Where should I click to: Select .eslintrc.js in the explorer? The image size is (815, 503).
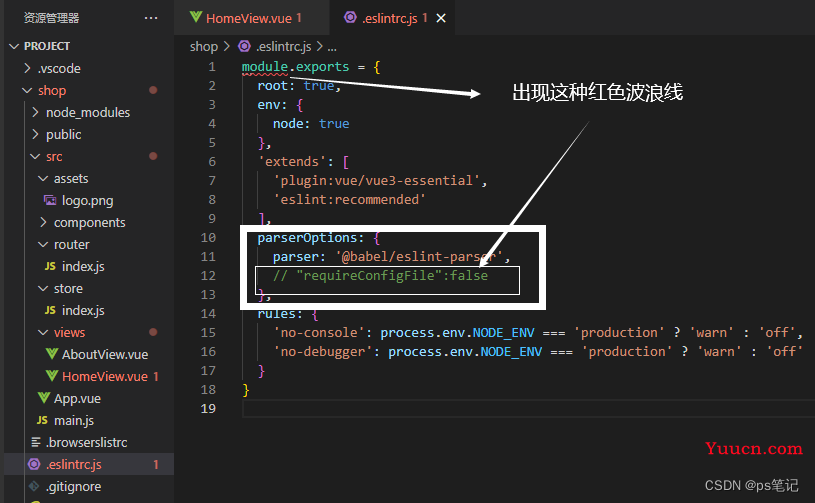74,465
